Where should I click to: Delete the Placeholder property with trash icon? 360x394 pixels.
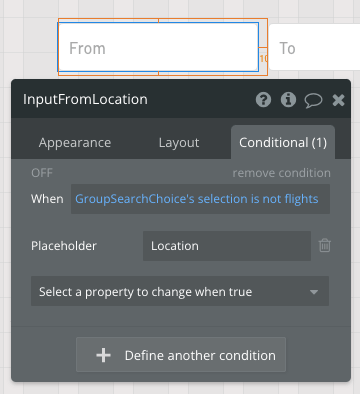tap(325, 246)
